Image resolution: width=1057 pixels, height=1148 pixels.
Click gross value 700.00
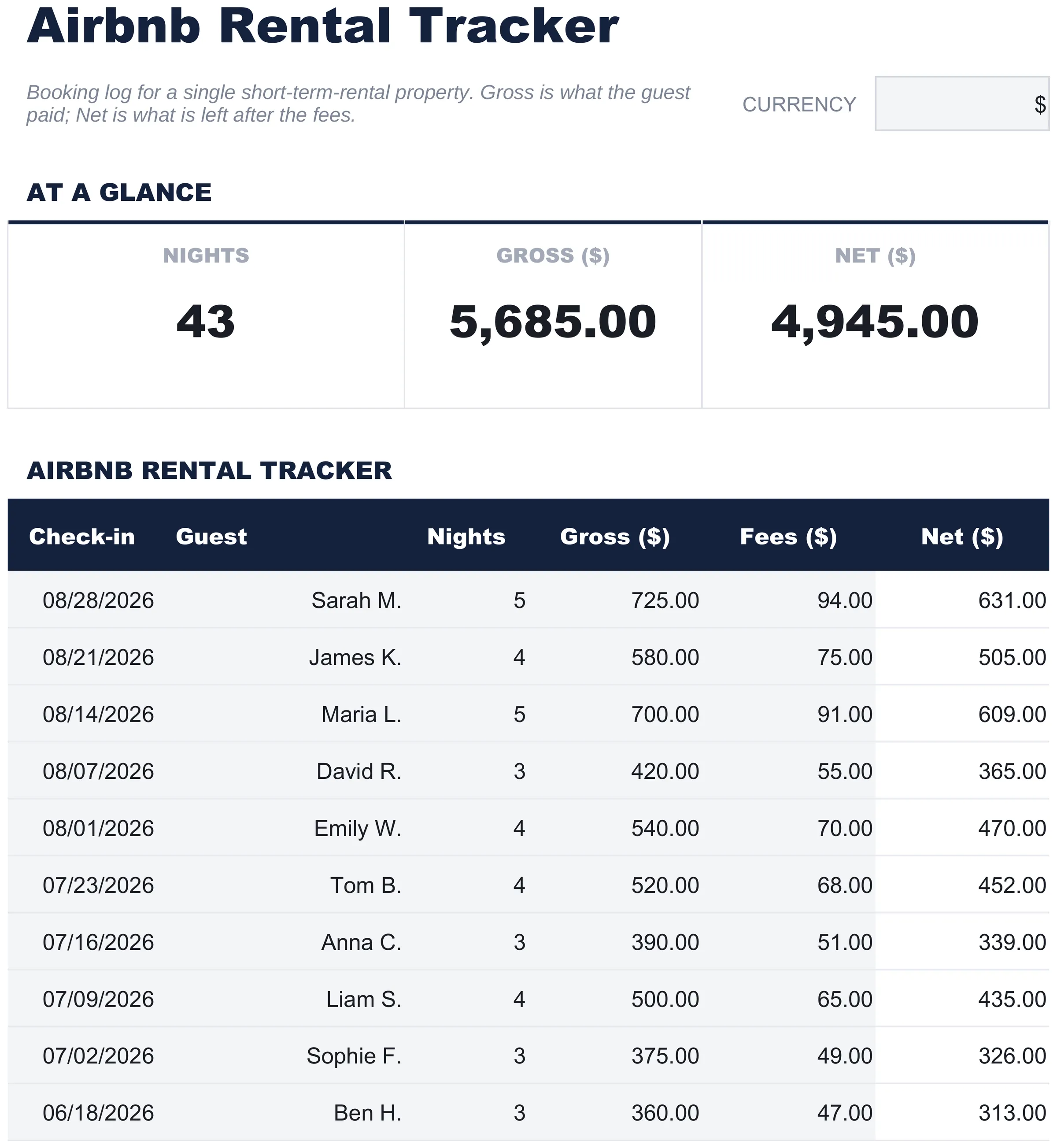pyautogui.click(x=665, y=715)
